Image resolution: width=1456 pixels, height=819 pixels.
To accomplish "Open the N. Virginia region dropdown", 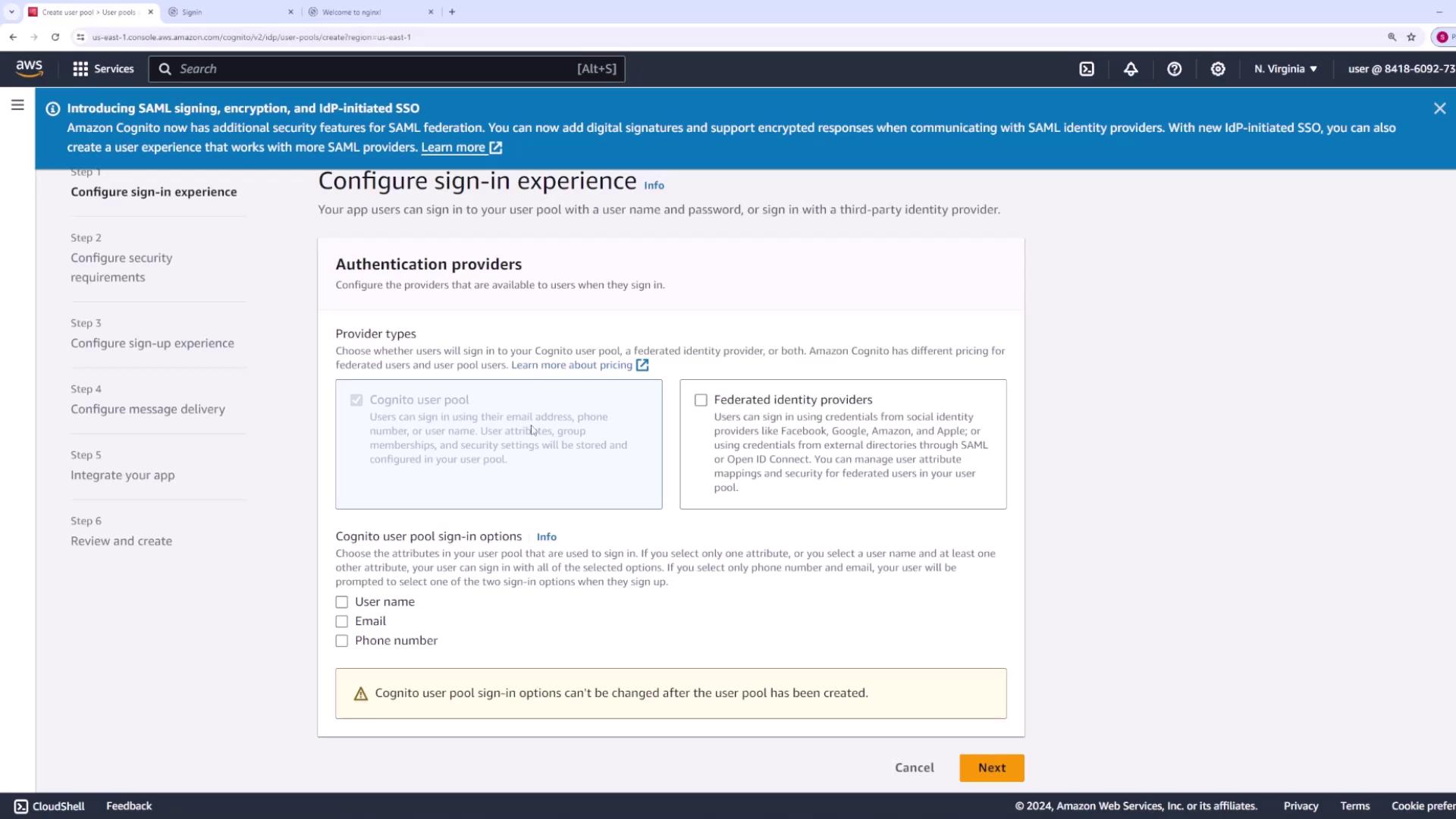I will 1285,69.
